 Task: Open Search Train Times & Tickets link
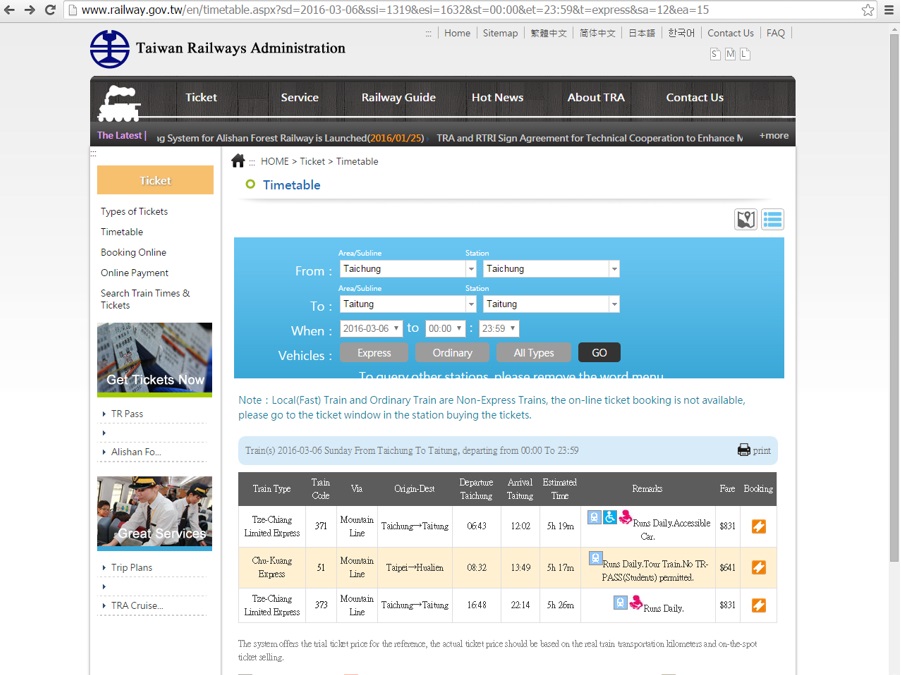click(x=145, y=299)
